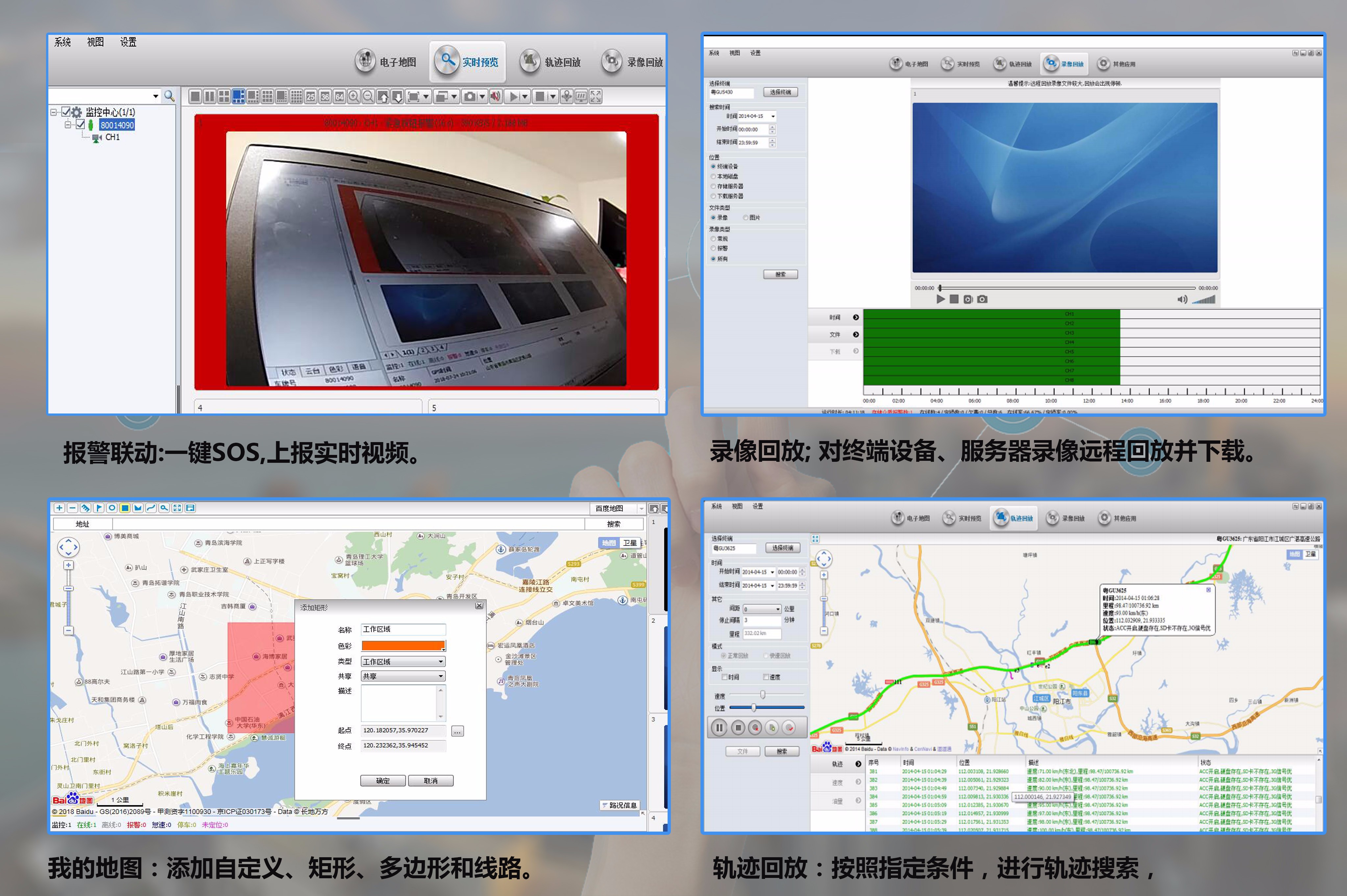Switch to 卫星 view in the map window

click(629, 543)
